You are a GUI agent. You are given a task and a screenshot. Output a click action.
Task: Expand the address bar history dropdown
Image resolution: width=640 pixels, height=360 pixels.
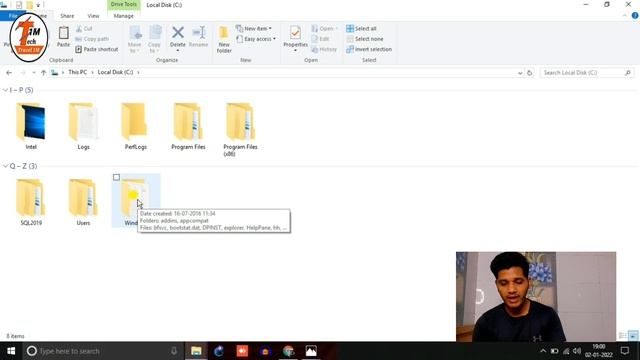[520, 73]
